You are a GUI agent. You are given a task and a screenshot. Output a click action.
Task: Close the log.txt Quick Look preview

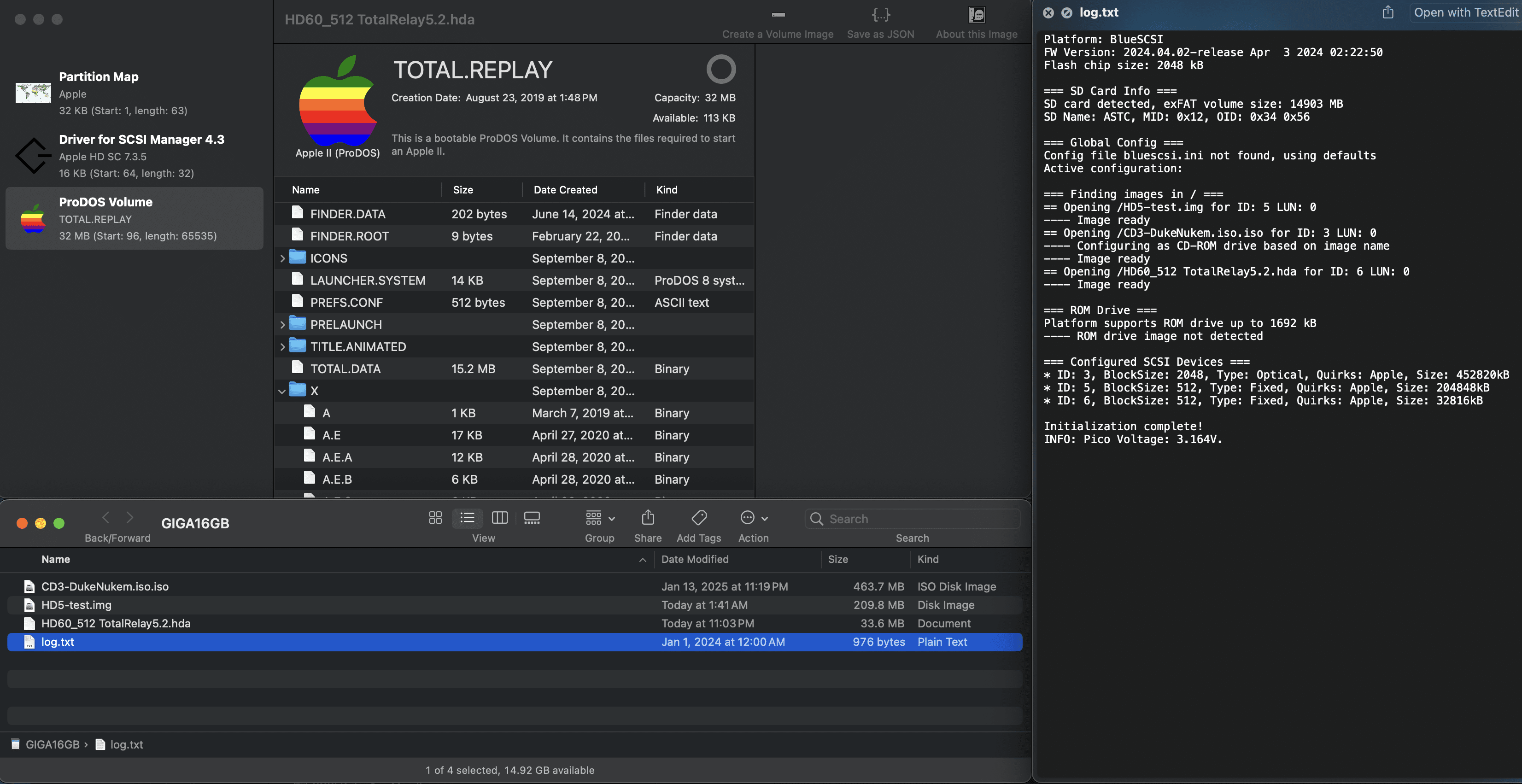[x=1048, y=13]
